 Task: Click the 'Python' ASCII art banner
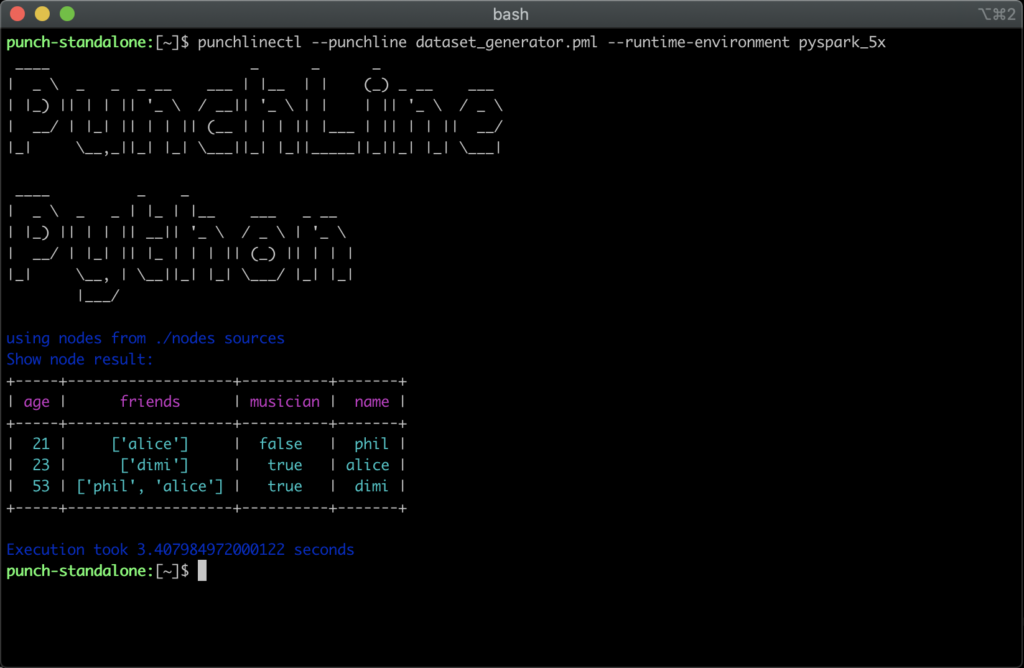[180, 246]
